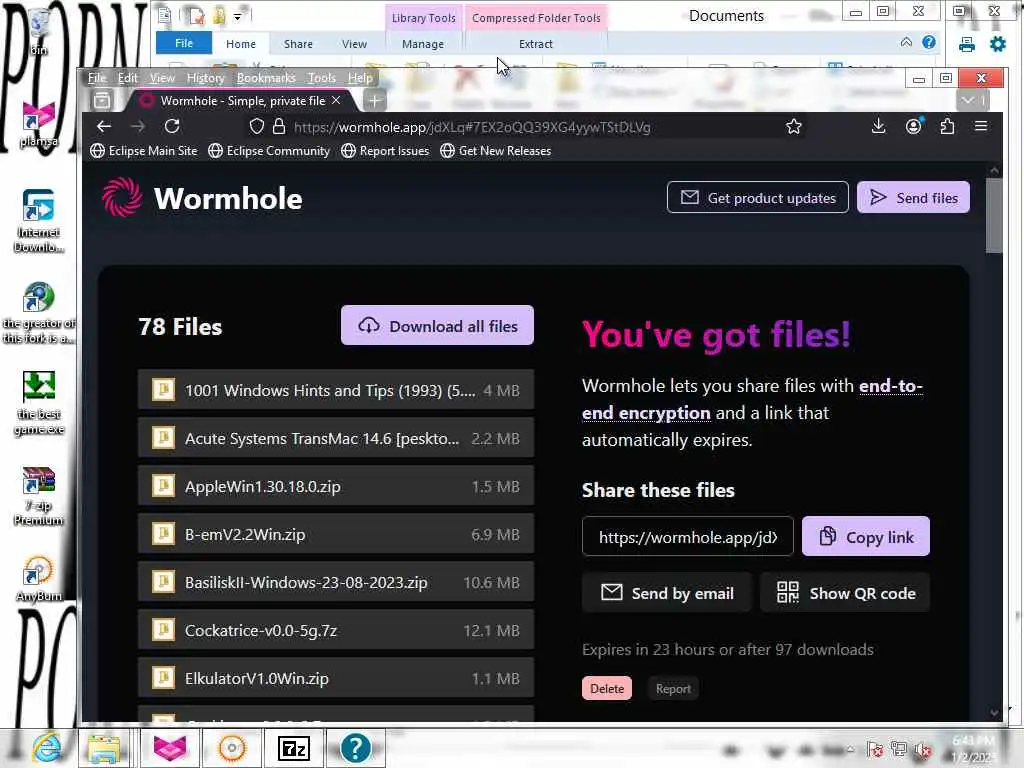Open tracking protection shield icon
This screenshot has width=1024, height=768.
coord(257,127)
